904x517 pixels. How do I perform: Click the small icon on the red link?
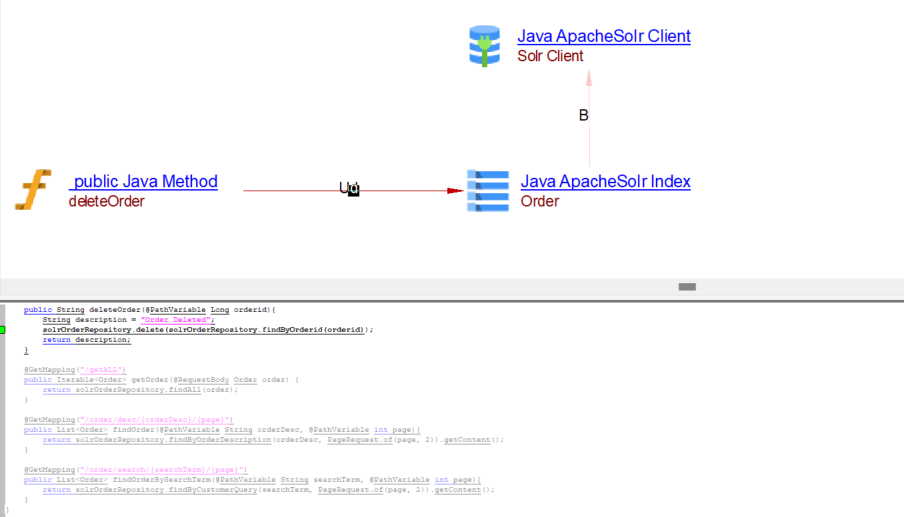[352, 189]
